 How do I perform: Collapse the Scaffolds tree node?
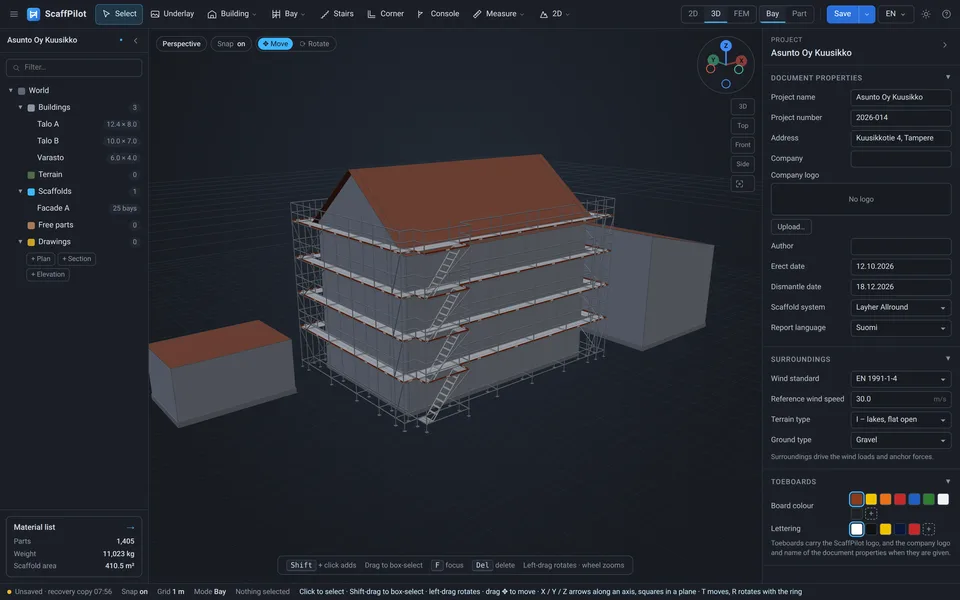coord(20,192)
